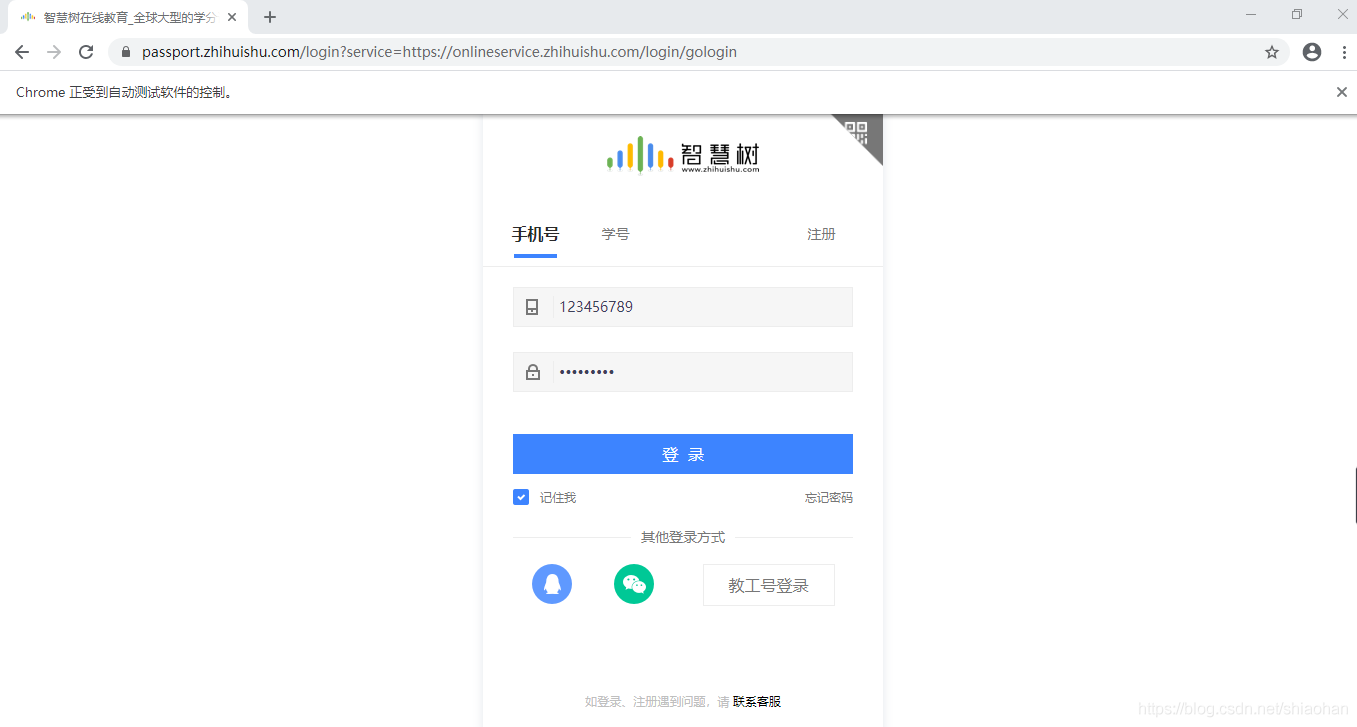Log in with WeChat icon
Screen dimensions: 1357x727
[634, 584]
